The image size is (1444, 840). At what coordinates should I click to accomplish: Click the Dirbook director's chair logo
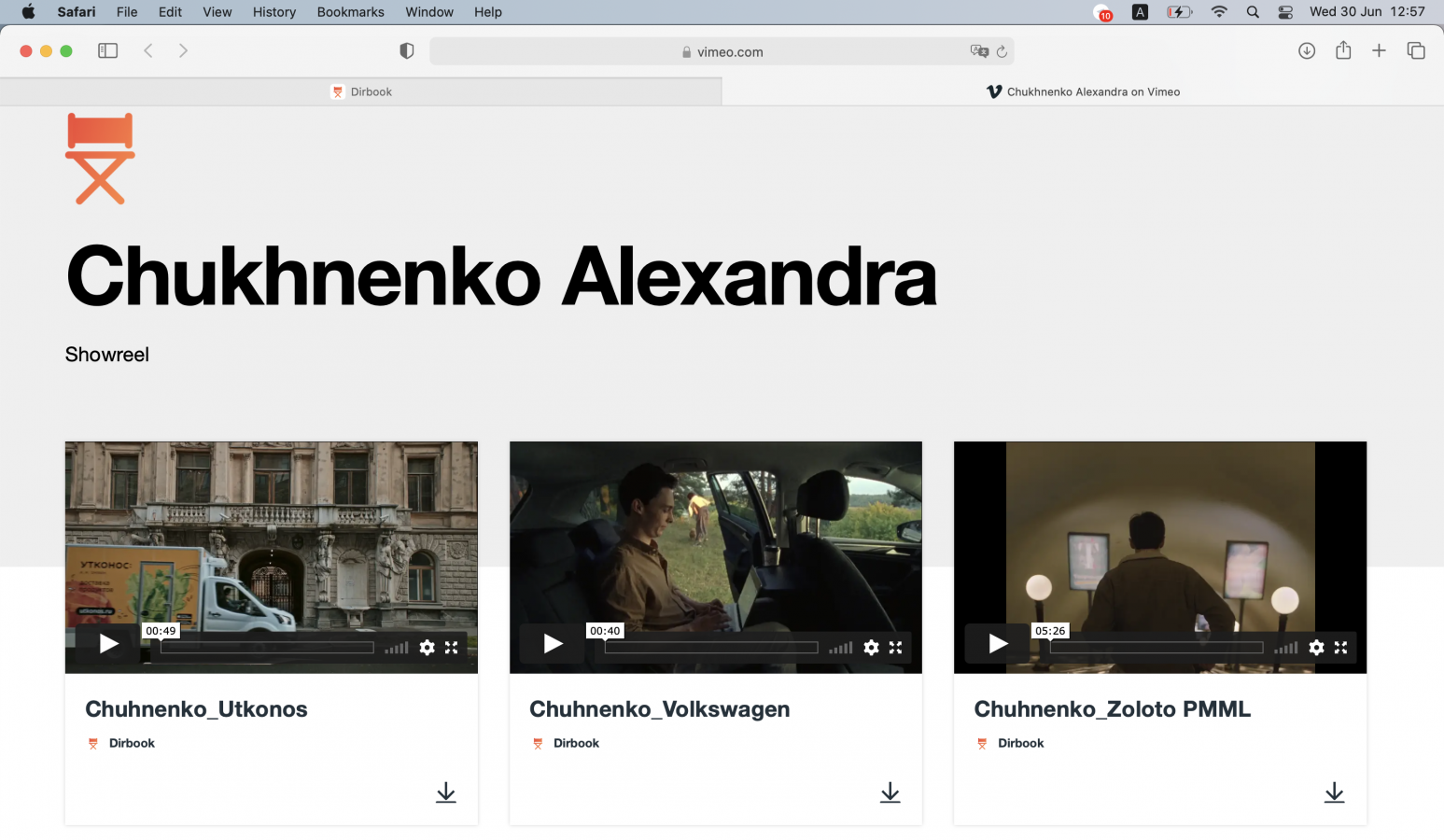click(x=100, y=159)
